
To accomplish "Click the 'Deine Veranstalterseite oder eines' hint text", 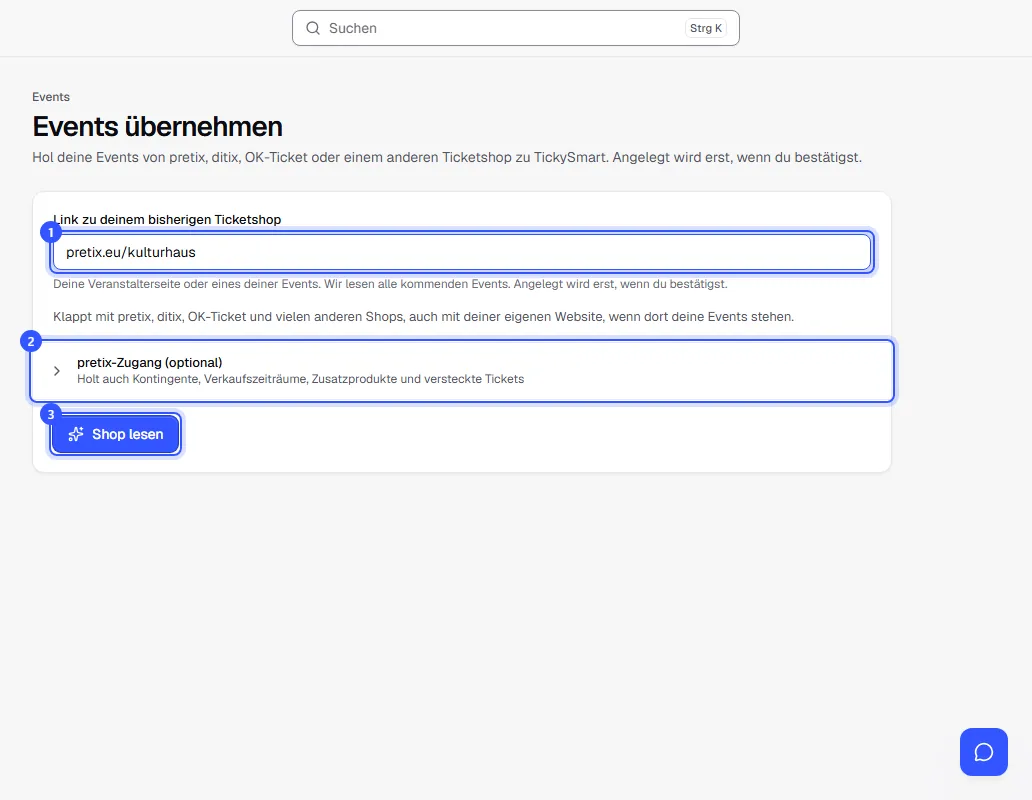I will 390,284.
